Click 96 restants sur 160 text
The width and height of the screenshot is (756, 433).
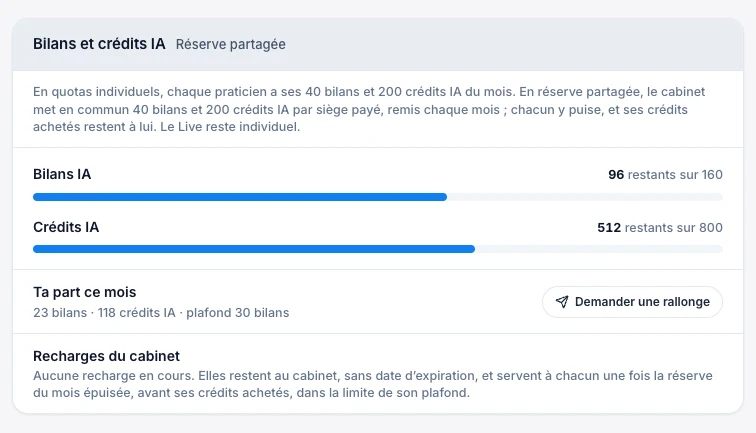point(665,175)
